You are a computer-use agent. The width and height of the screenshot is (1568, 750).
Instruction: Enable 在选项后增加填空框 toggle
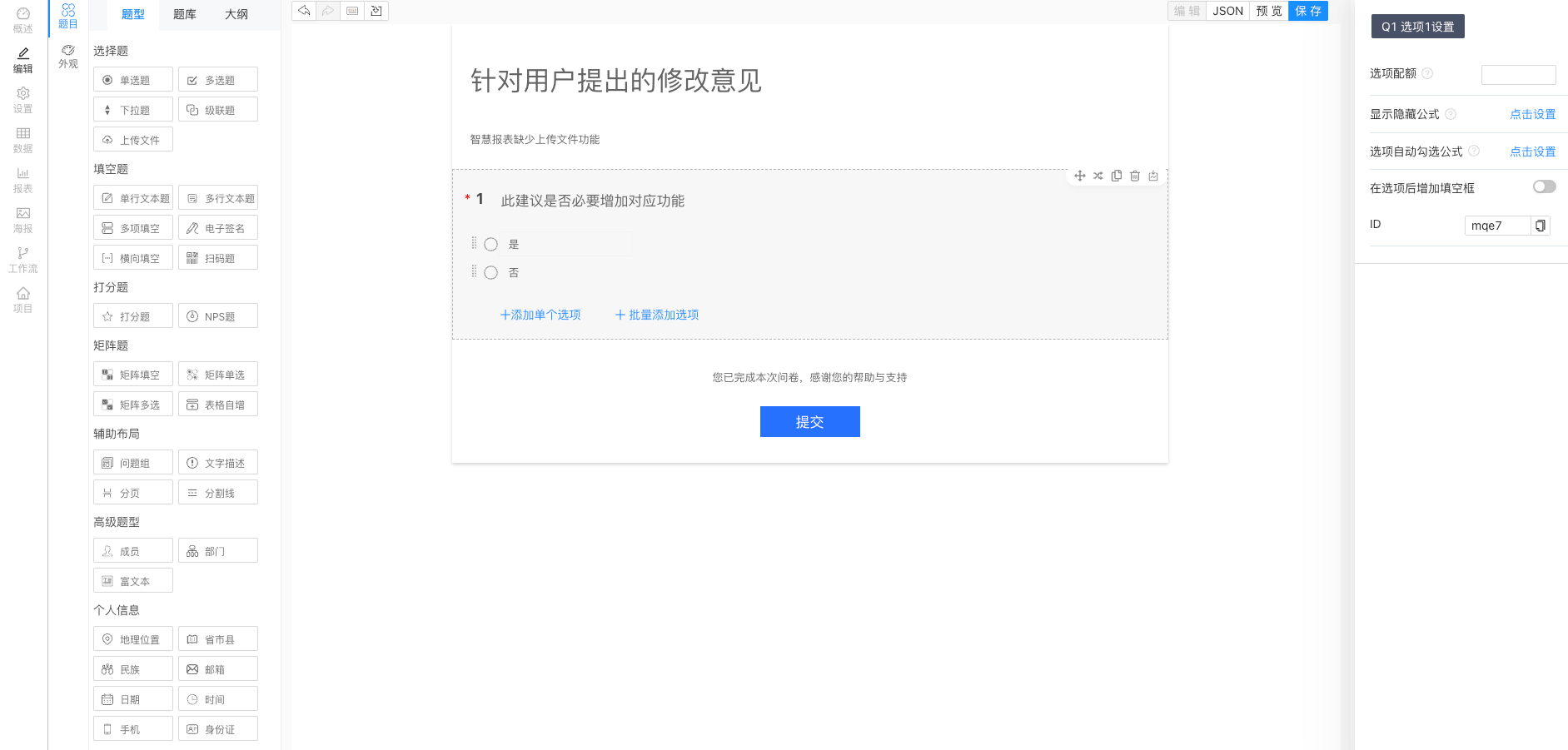coord(1545,186)
